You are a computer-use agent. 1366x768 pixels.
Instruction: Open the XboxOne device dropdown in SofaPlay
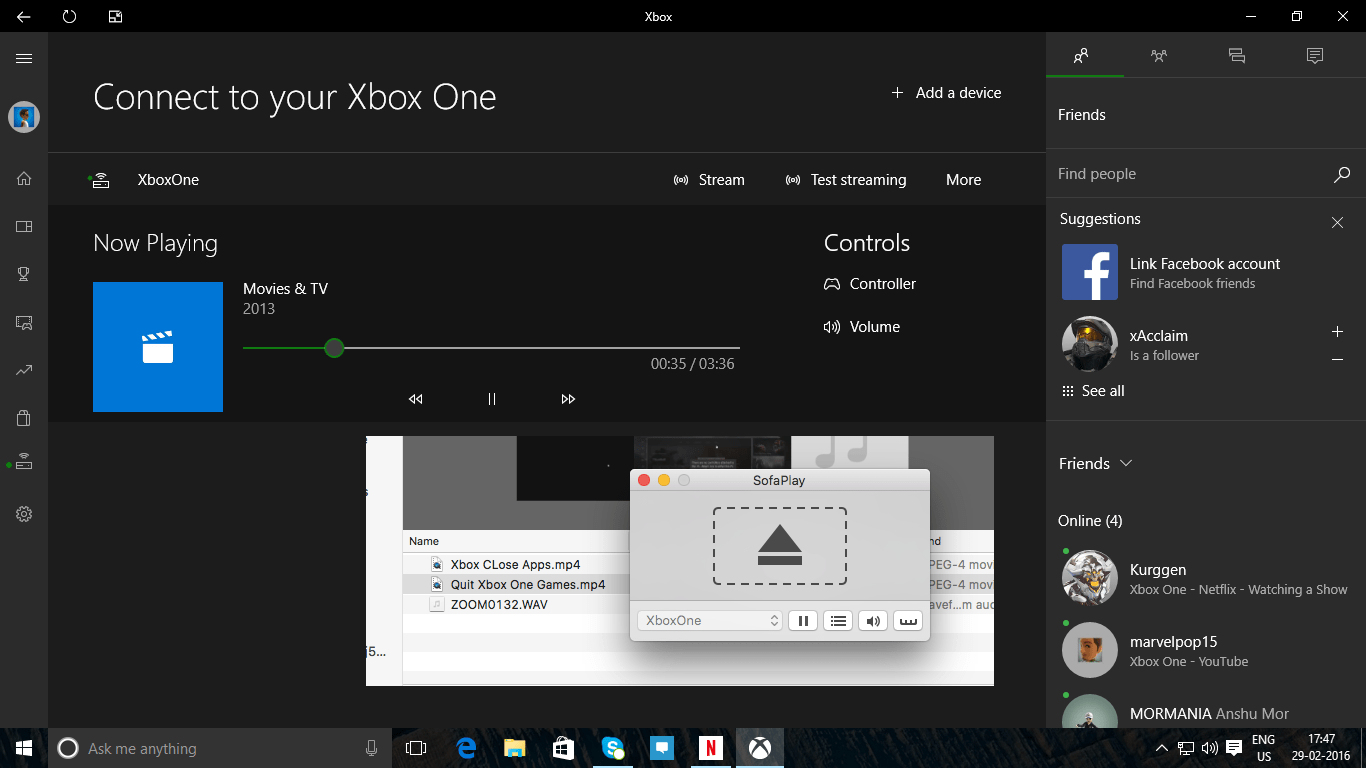tap(709, 621)
